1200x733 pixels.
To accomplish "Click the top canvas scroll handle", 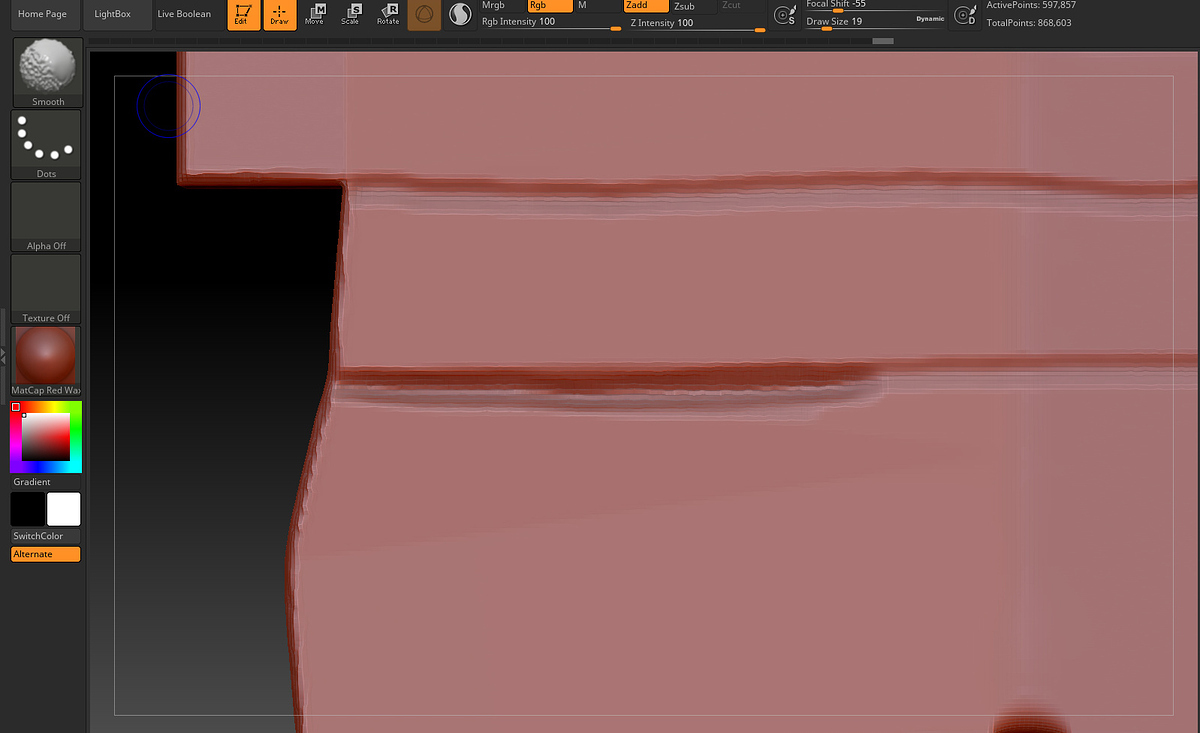I will (x=883, y=41).
